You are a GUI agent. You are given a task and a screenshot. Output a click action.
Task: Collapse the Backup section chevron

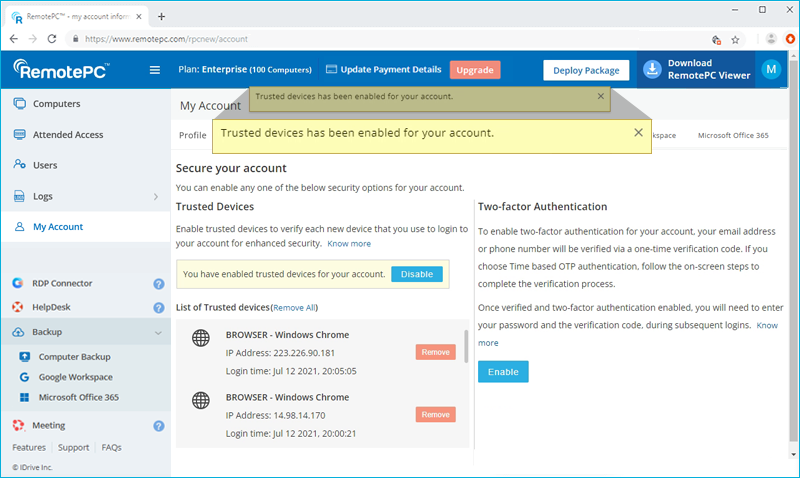[x=158, y=333]
